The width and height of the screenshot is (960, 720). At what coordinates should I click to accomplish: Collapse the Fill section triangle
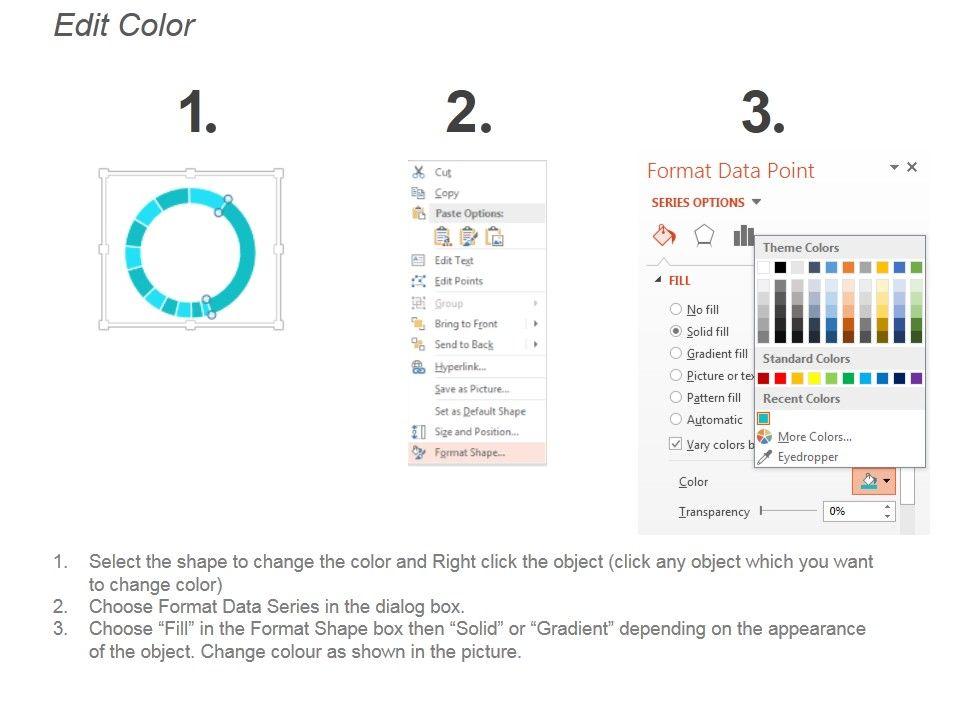point(658,281)
